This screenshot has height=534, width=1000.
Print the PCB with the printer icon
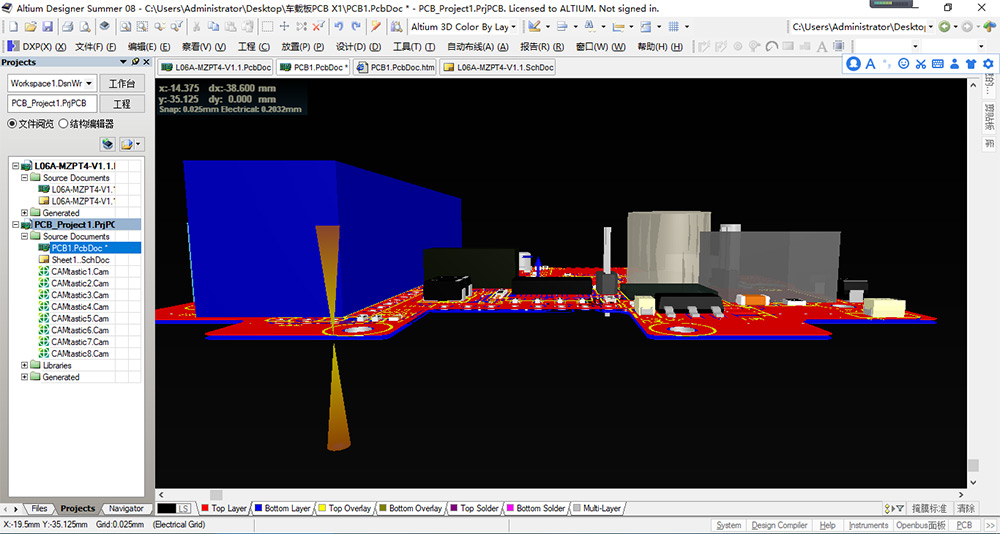click(68, 27)
